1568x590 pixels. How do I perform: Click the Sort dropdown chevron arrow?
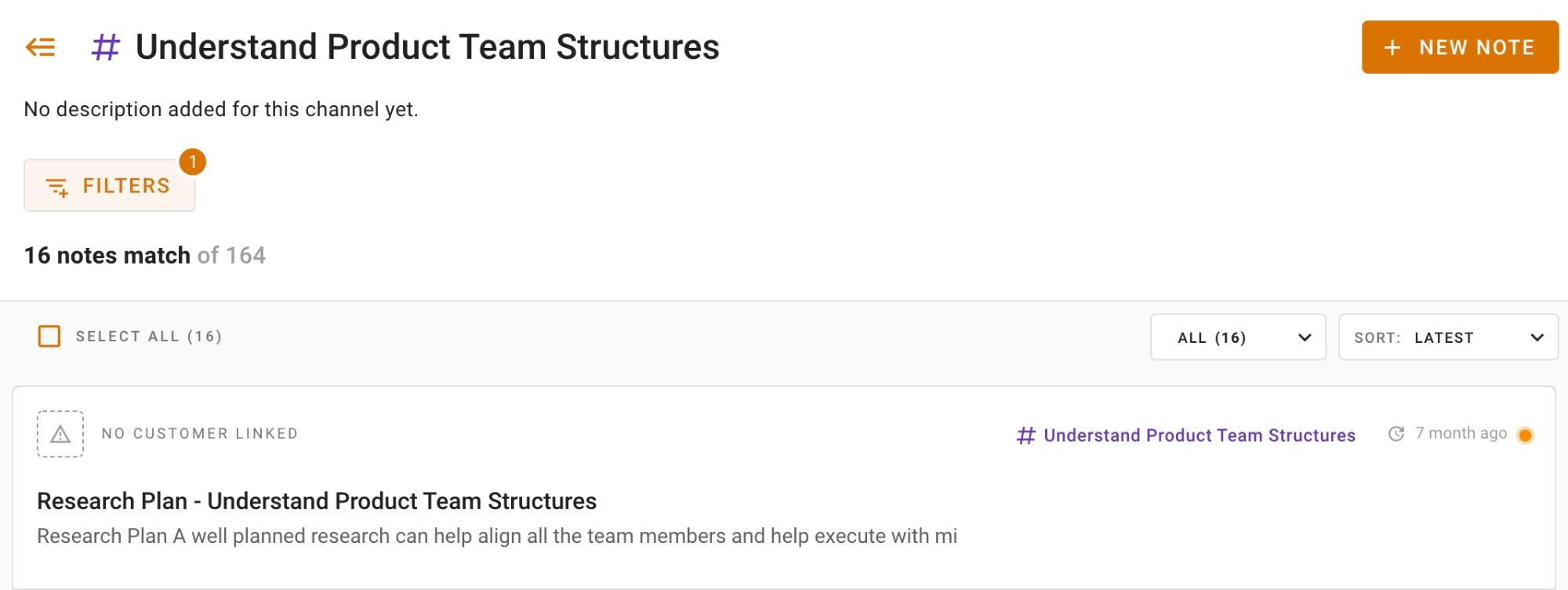pos(1537,337)
